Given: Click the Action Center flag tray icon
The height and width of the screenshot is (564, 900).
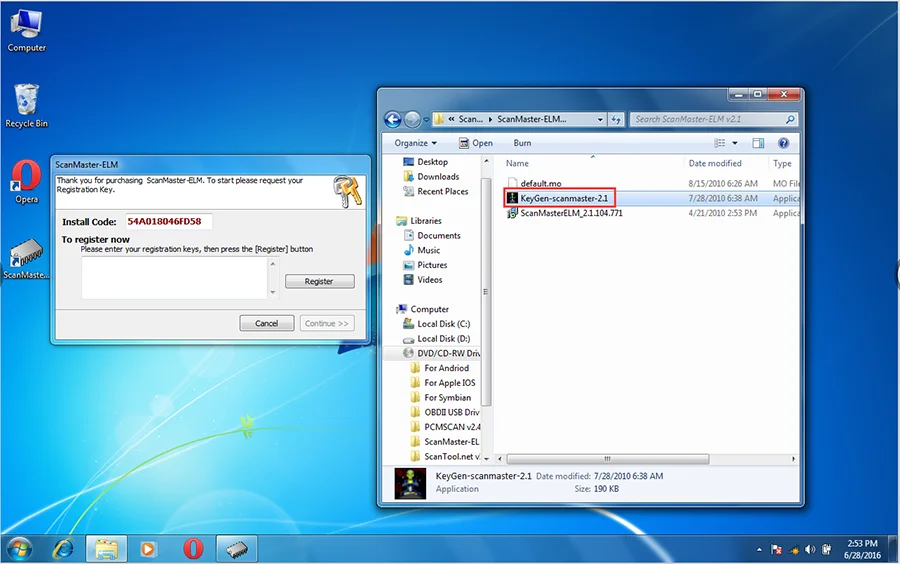Looking at the screenshot, I should (777, 550).
